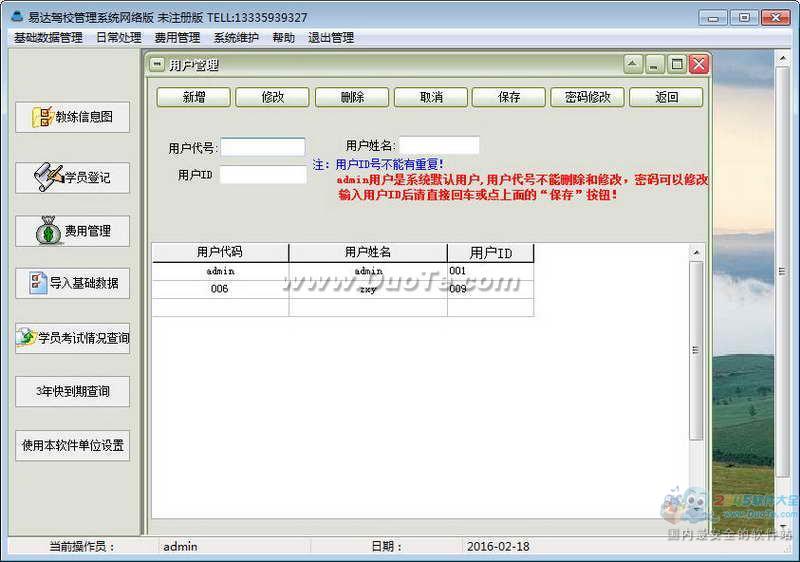Screen dimensions: 800x562
Task: Click the 删除 button
Action: coord(352,97)
